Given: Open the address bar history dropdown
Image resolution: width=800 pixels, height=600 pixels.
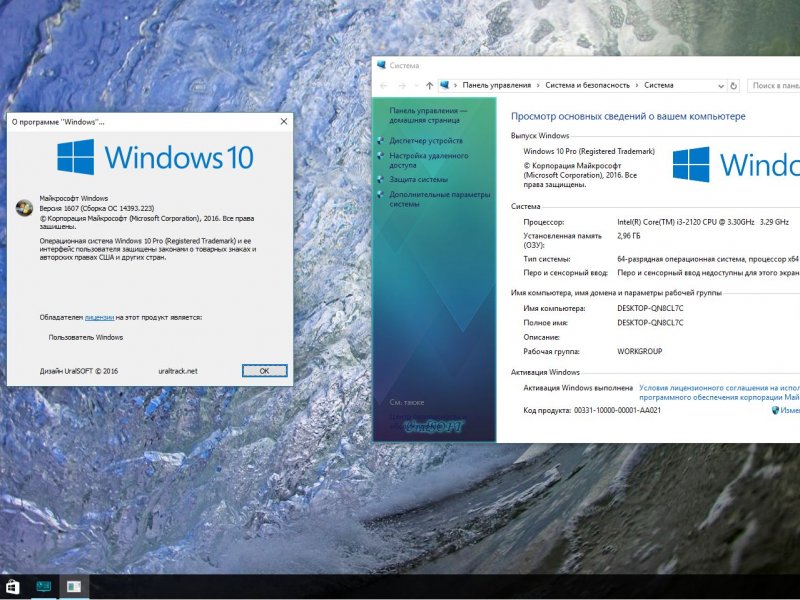Looking at the screenshot, I should click(x=720, y=86).
